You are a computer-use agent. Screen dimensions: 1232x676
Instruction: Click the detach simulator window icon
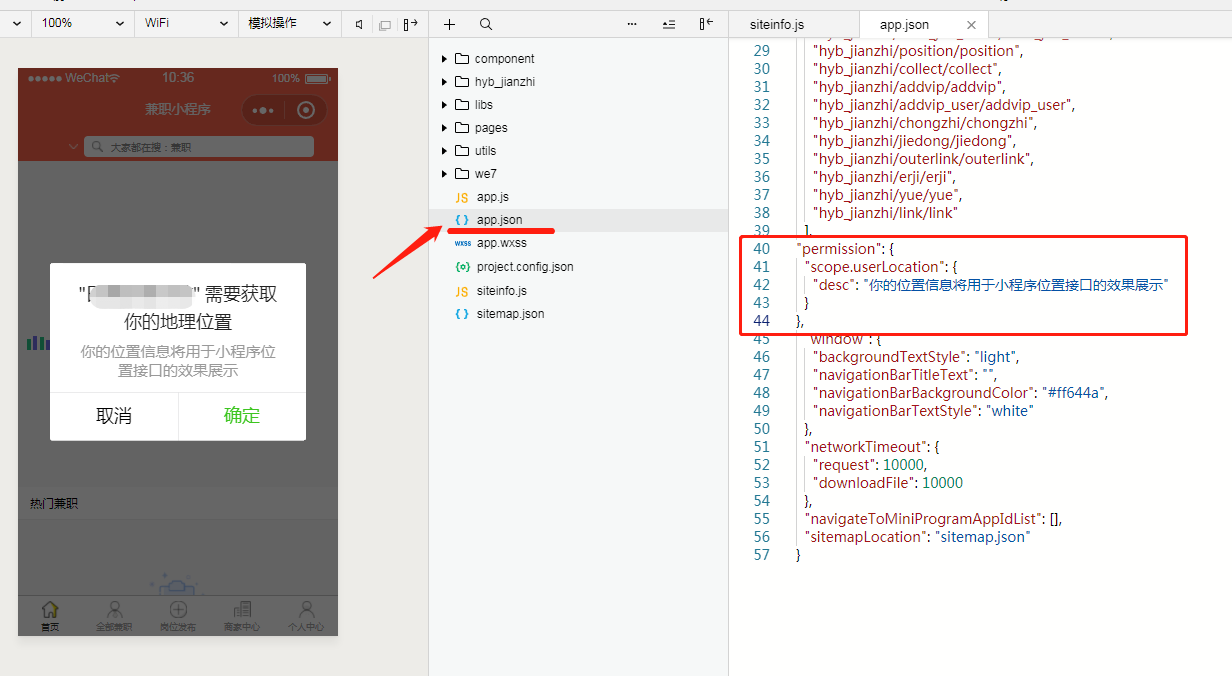coord(385,24)
